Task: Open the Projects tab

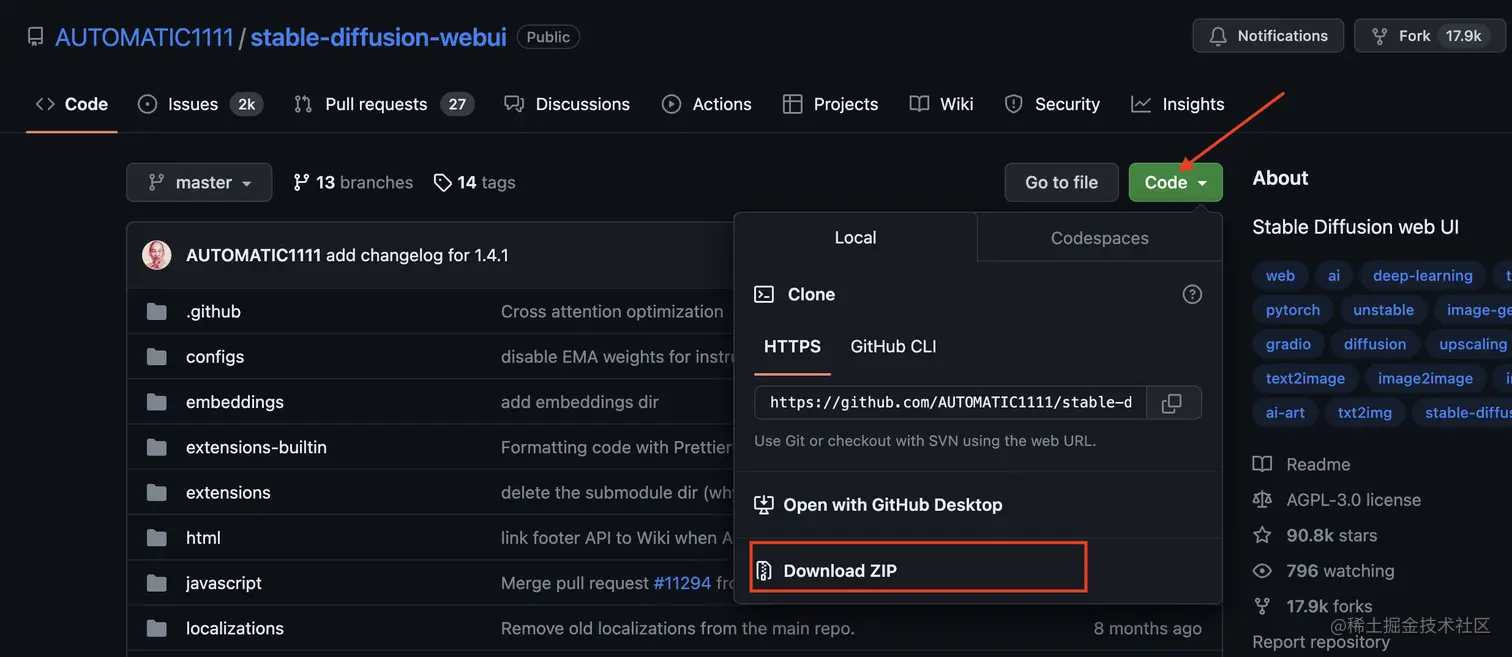Action: pyautogui.click(x=831, y=104)
